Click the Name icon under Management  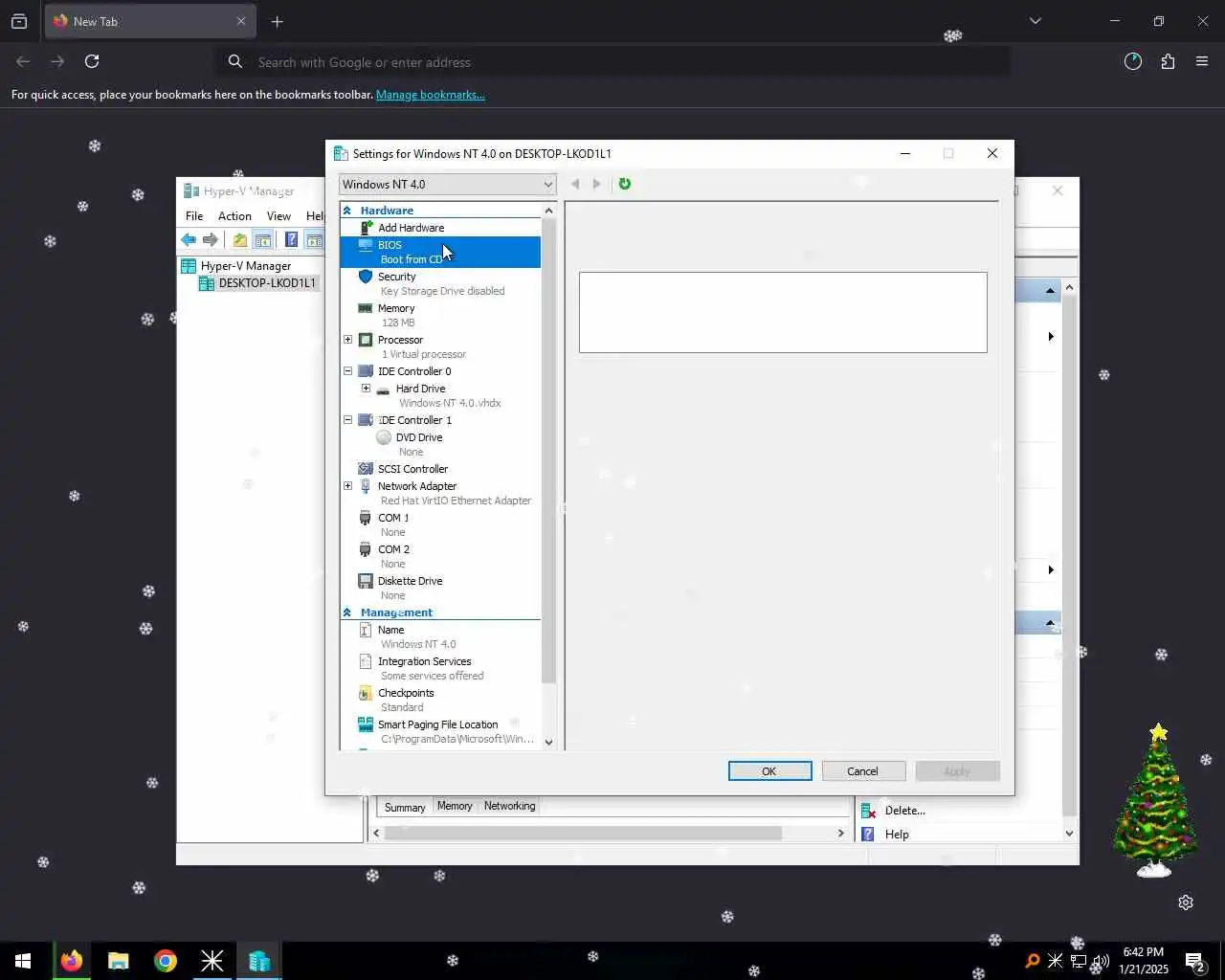tap(366, 630)
